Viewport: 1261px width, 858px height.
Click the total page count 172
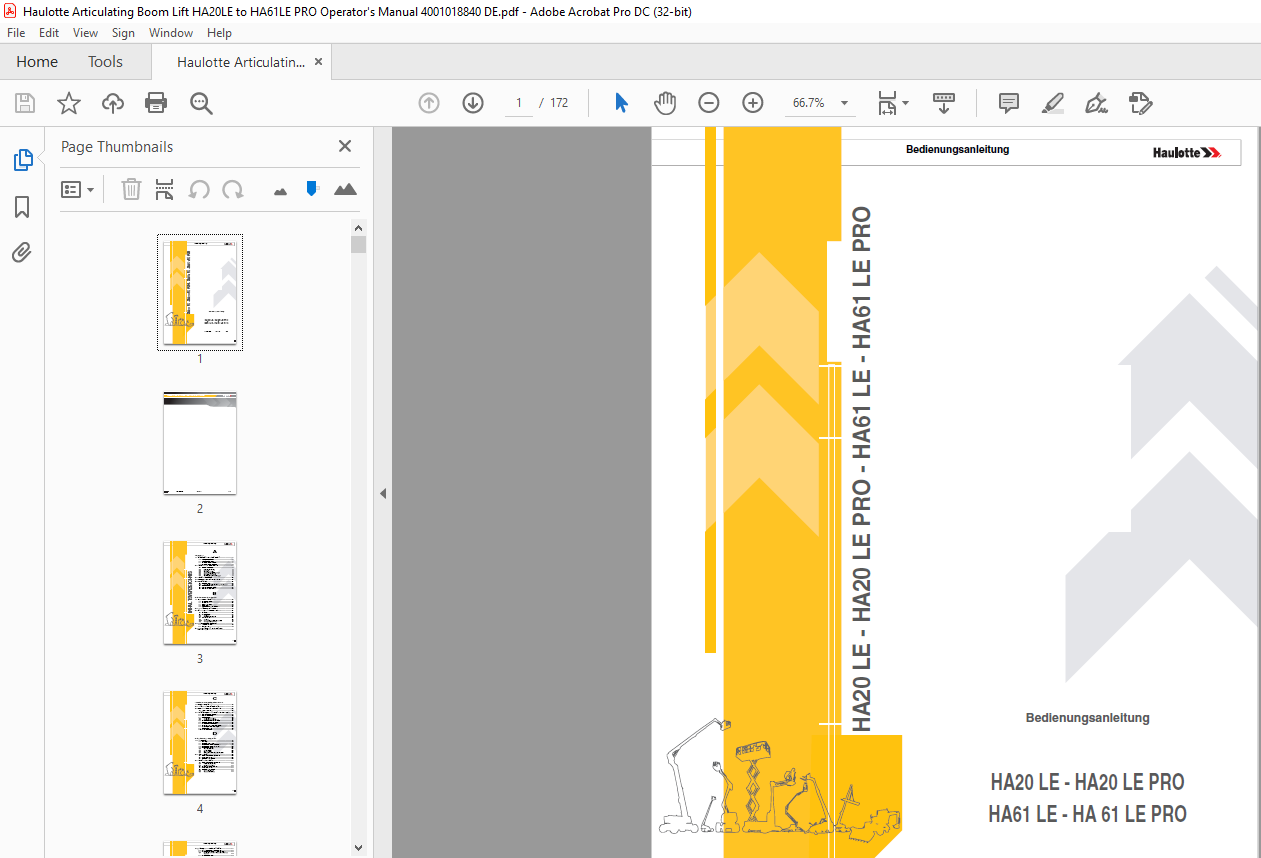(x=559, y=103)
